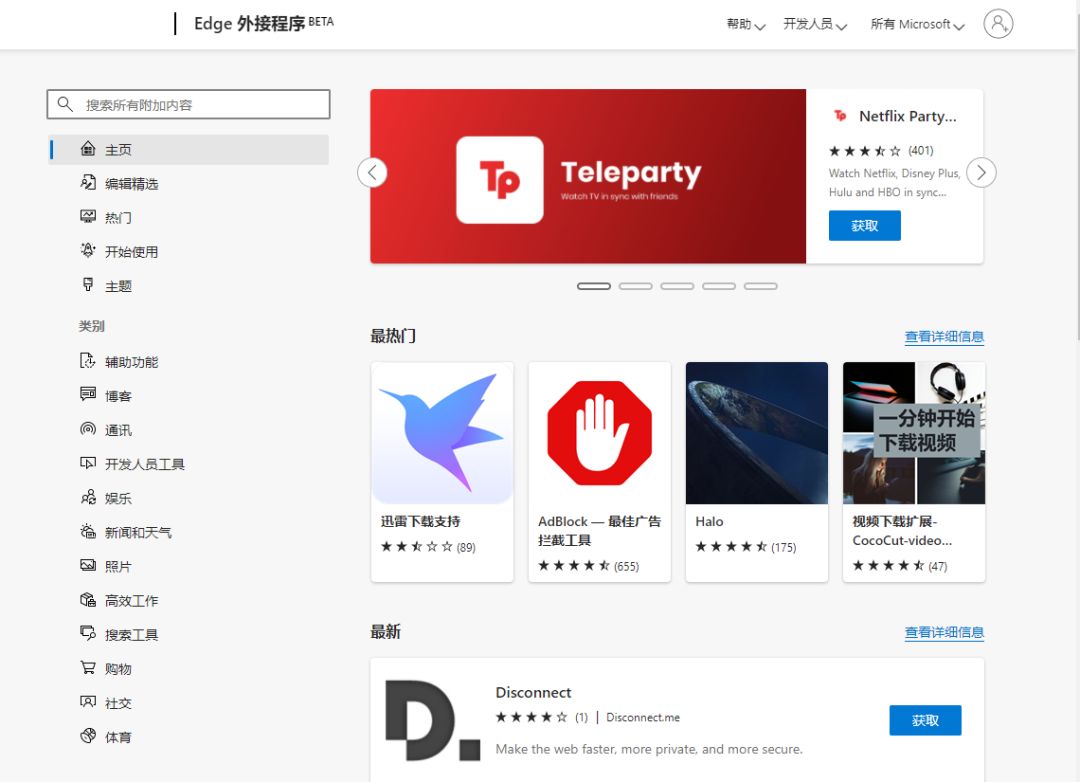Show the next carousel banner
Screen dimensions: 1080x782
tap(981, 173)
